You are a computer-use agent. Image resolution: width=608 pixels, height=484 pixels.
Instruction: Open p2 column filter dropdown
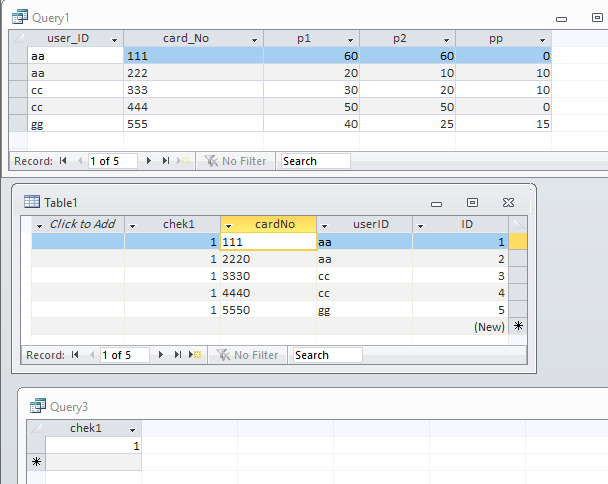point(447,40)
